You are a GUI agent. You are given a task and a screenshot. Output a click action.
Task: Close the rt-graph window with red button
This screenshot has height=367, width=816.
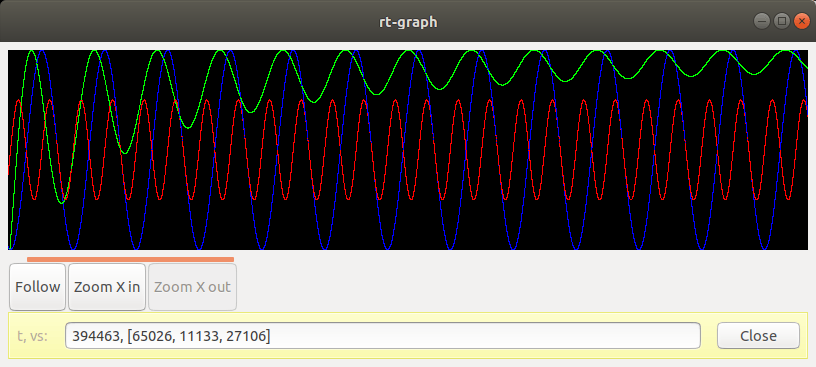click(801, 21)
